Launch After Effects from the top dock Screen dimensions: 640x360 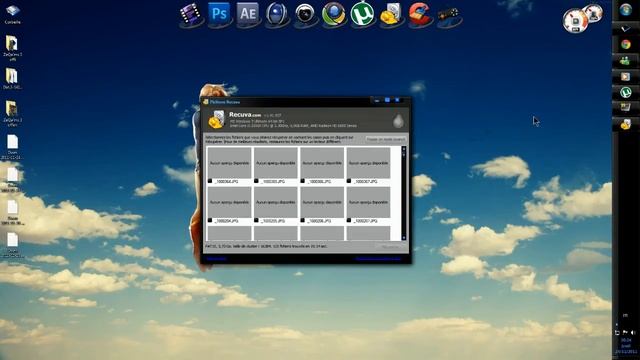248,14
